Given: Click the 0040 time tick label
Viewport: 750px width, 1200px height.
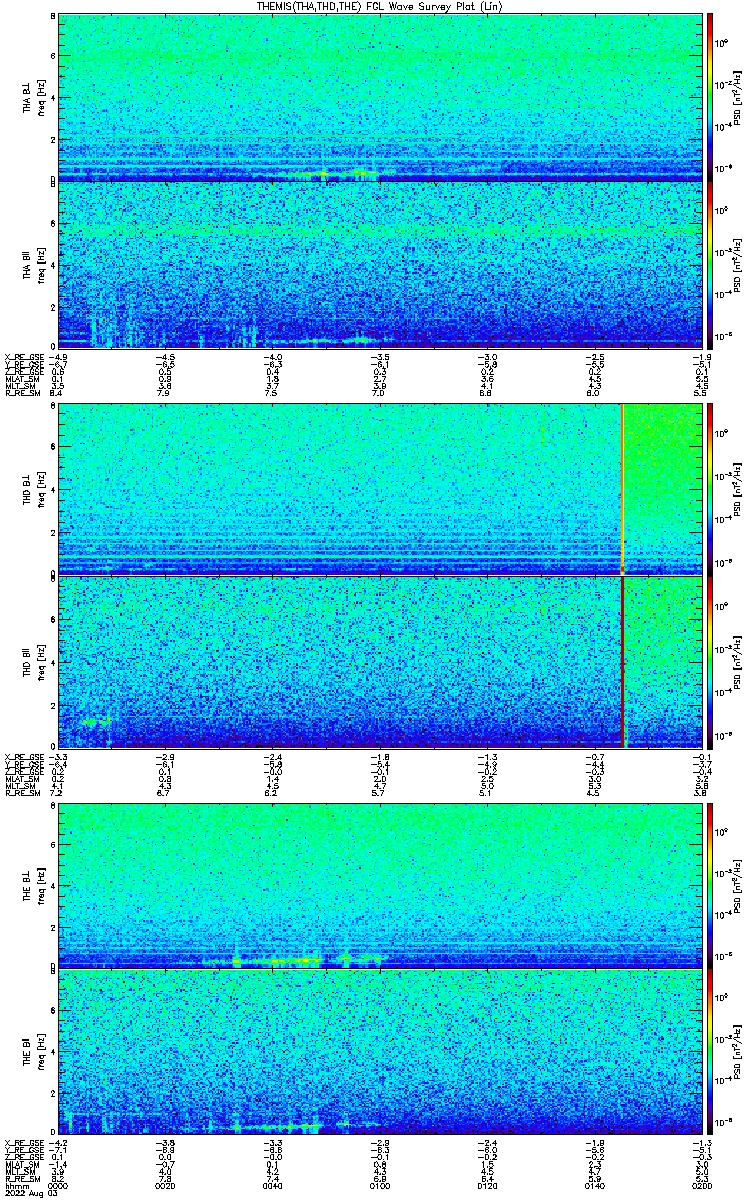Looking at the screenshot, I should (x=273, y=1184).
